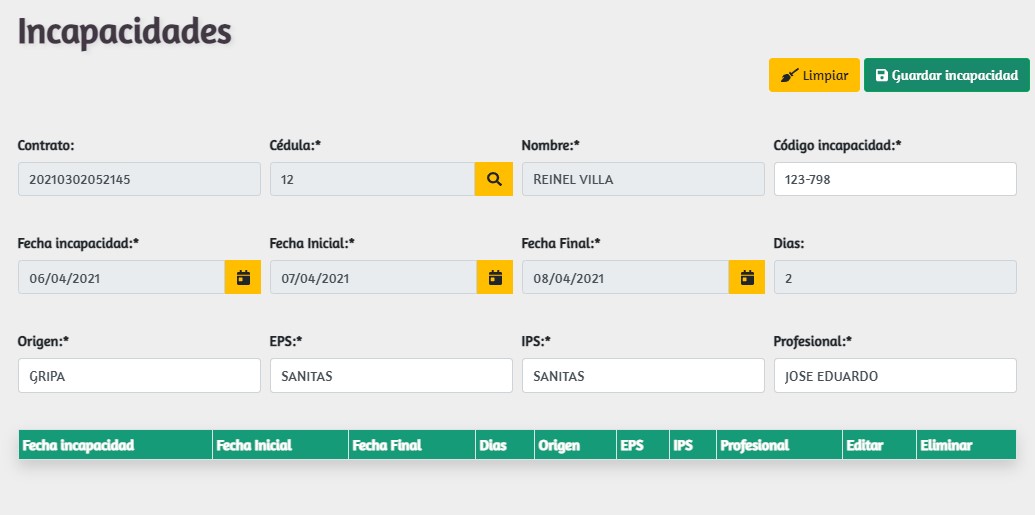
Task: Open the Fecha Inicial calendar icon
Action: tap(494, 277)
